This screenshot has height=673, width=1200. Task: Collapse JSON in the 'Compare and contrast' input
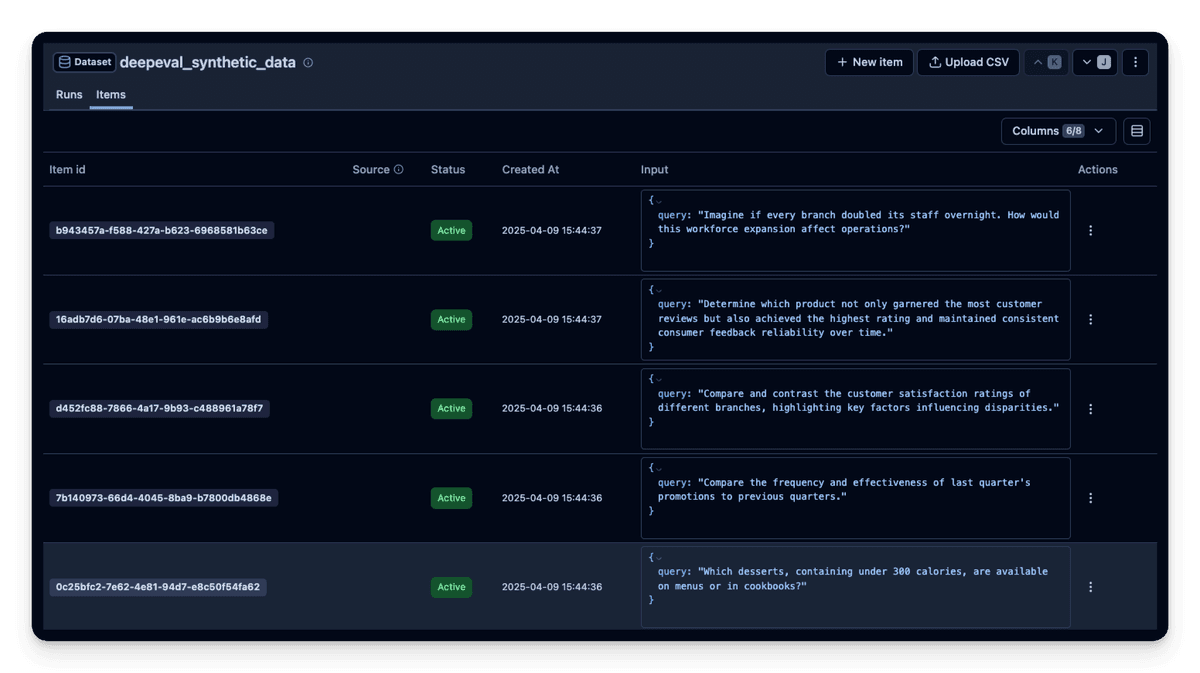click(x=659, y=379)
